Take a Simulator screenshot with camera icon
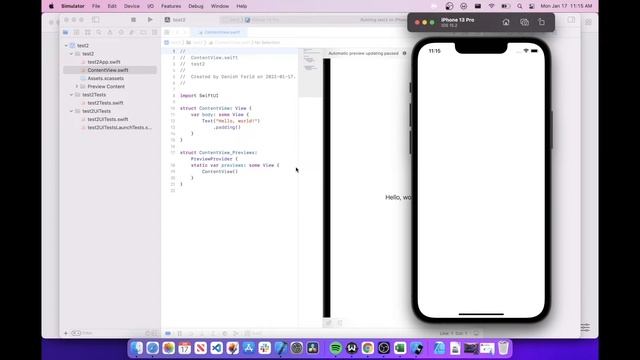 pos(524,22)
